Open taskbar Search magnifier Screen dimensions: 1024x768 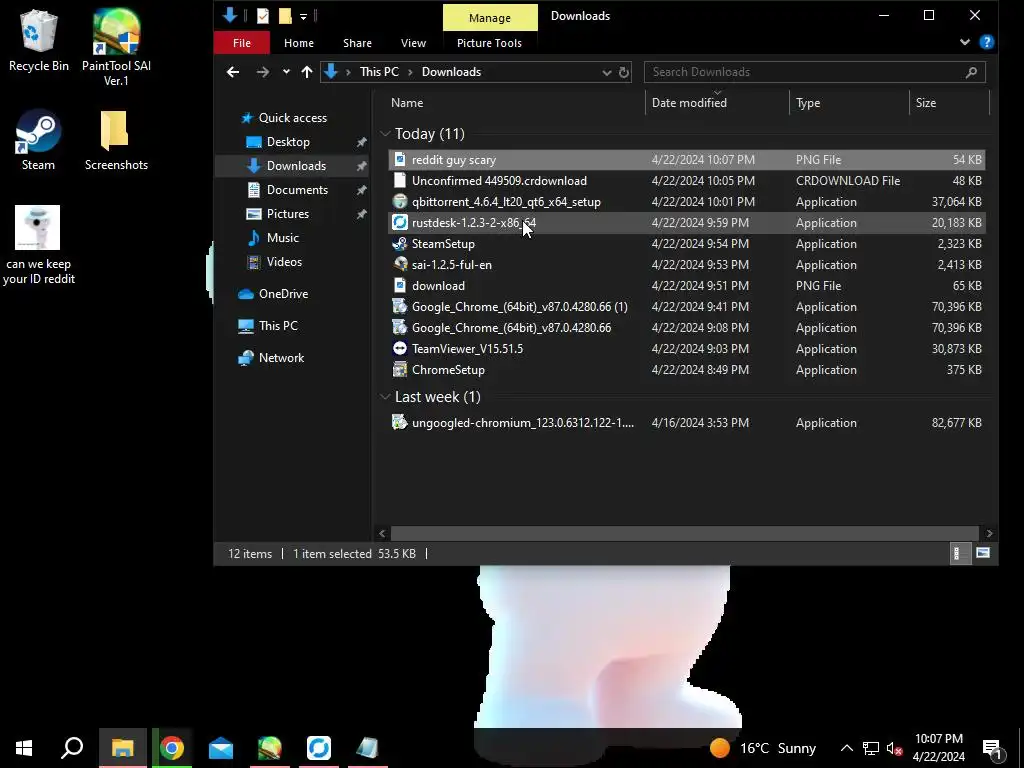click(72, 748)
